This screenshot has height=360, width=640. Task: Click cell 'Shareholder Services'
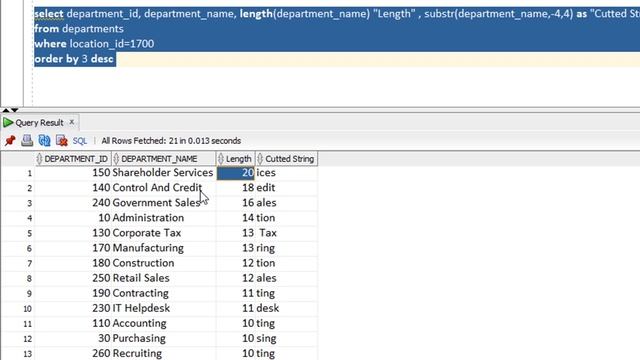click(163, 173)
